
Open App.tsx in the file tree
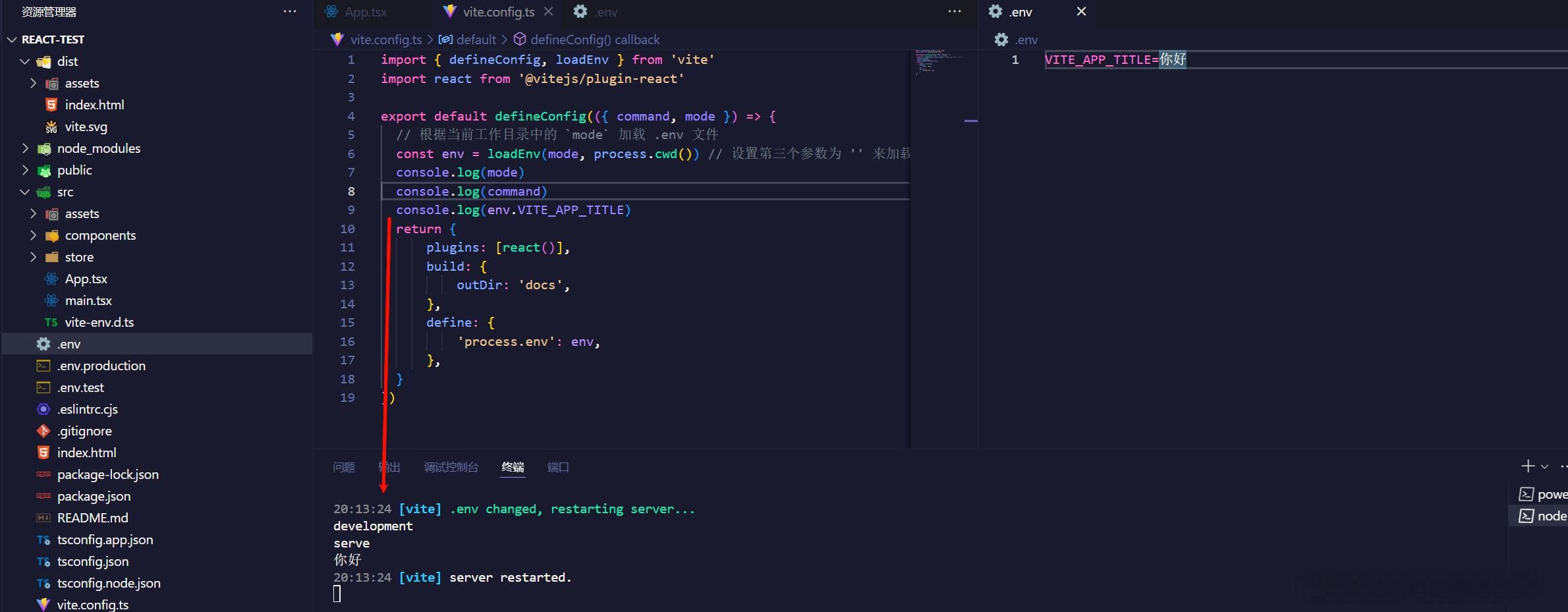(86, 279)
